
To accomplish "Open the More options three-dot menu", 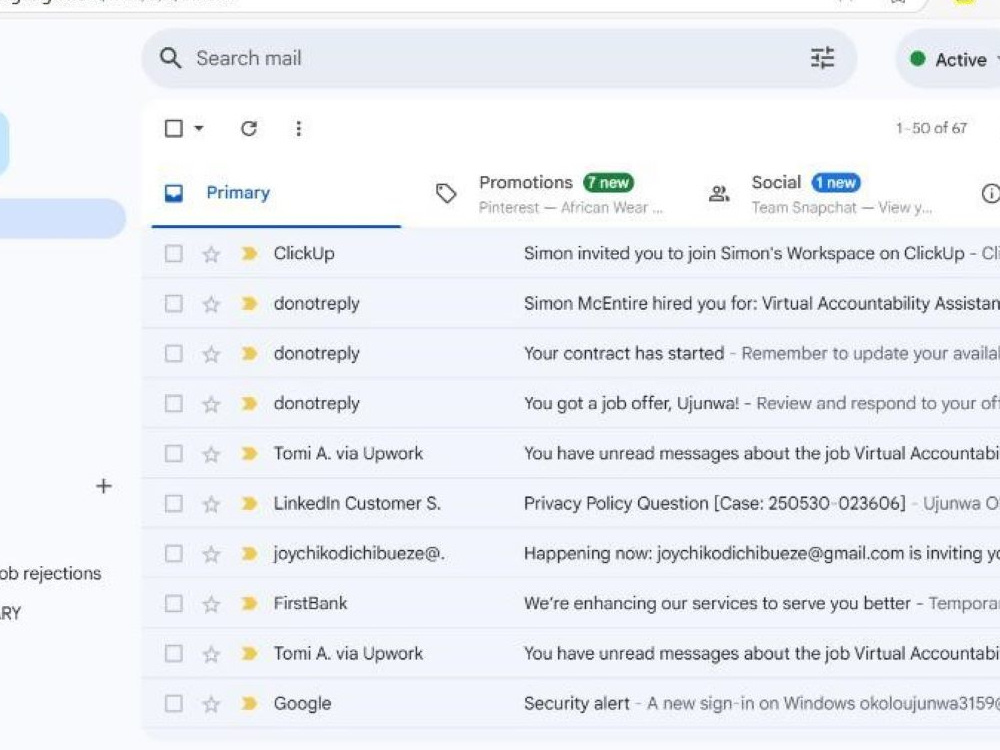I will click(x=298, y=129).
